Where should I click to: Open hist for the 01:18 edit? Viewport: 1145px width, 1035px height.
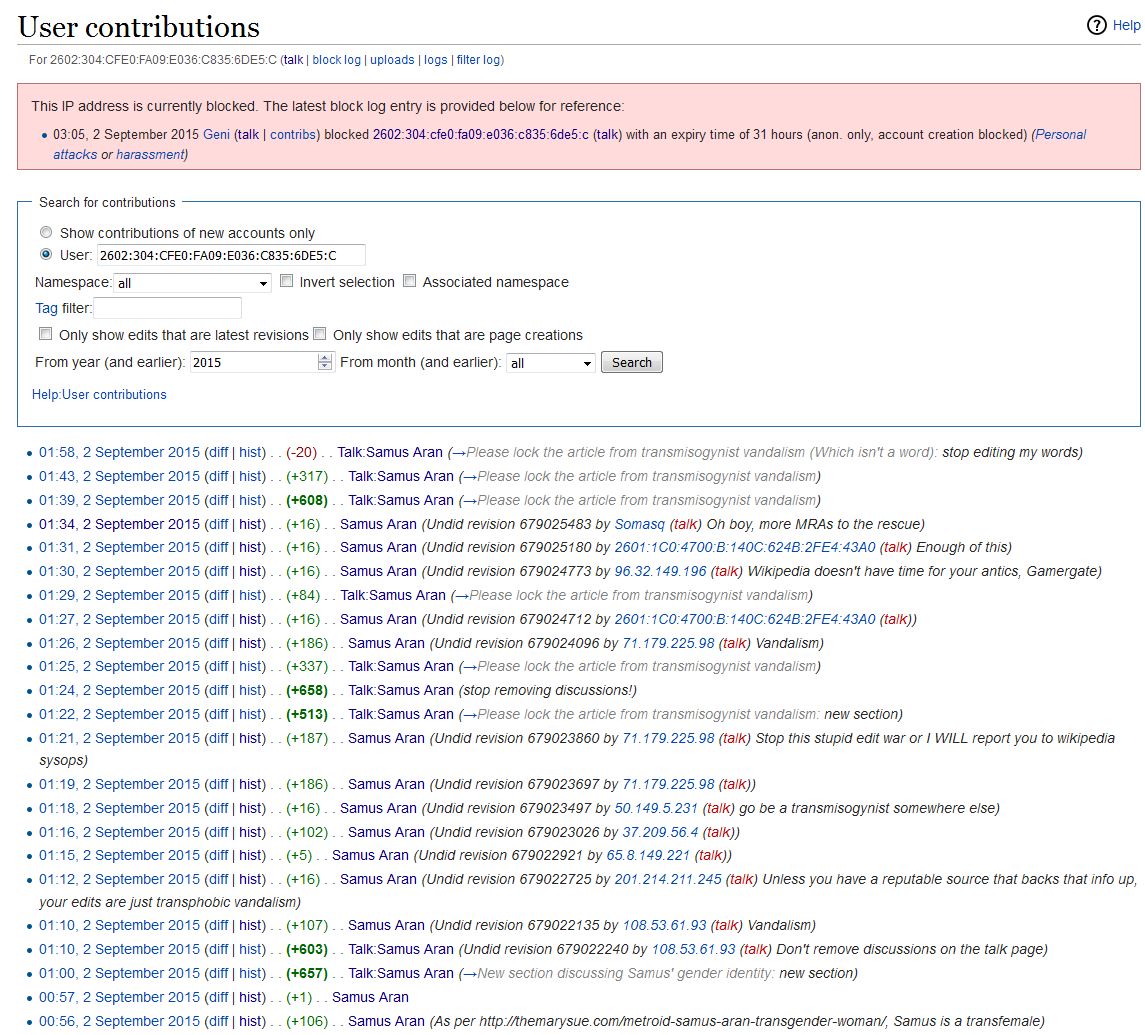(250, 809)
